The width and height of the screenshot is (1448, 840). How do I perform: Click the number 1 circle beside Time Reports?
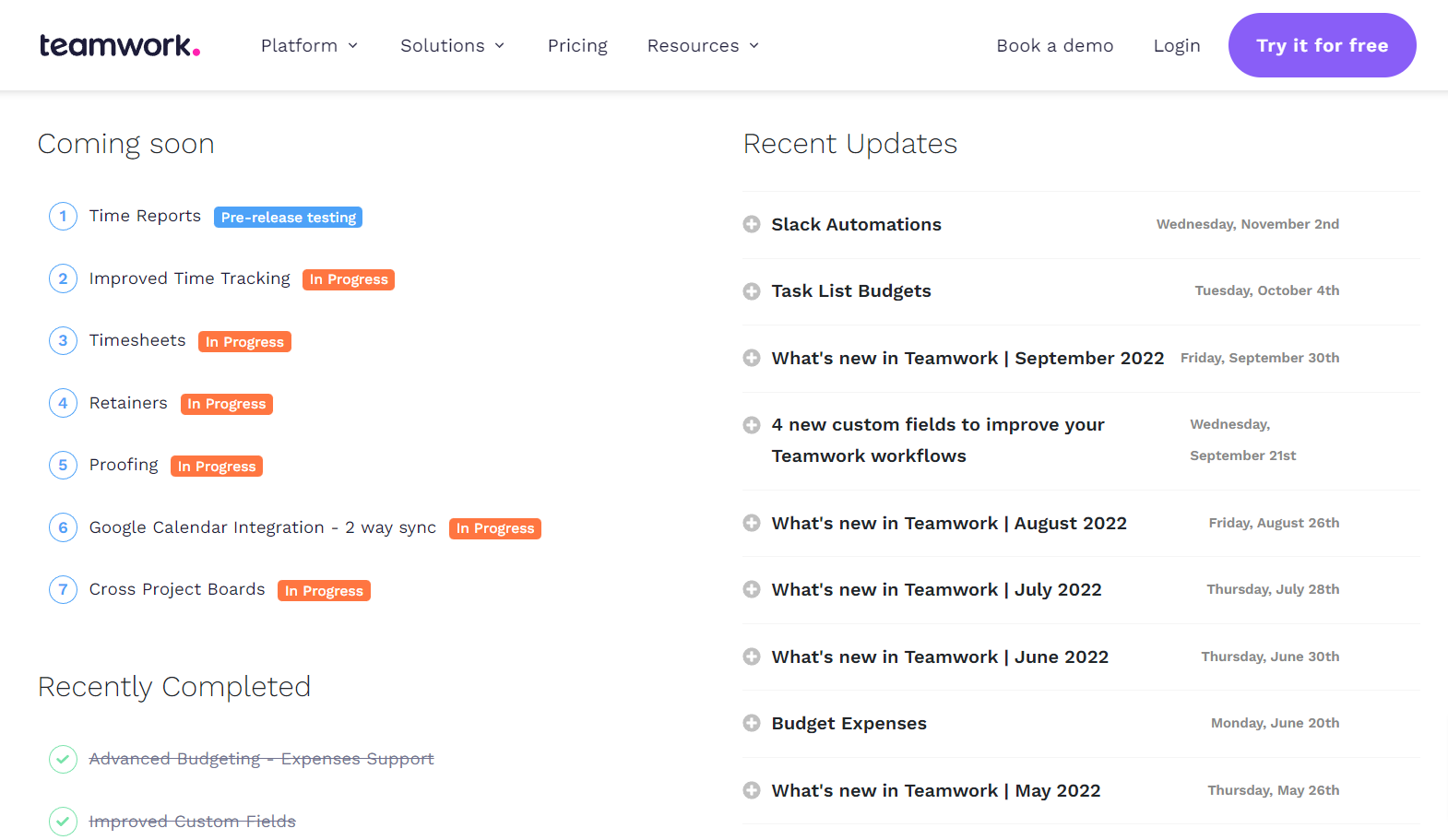(63, 217)
